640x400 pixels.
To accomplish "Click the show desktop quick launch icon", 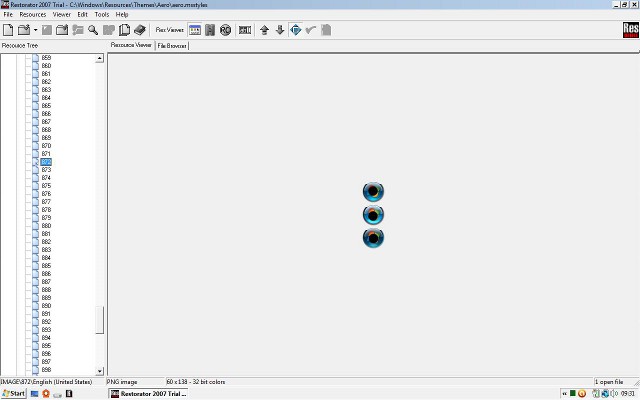I will click(x=34, y=394).
